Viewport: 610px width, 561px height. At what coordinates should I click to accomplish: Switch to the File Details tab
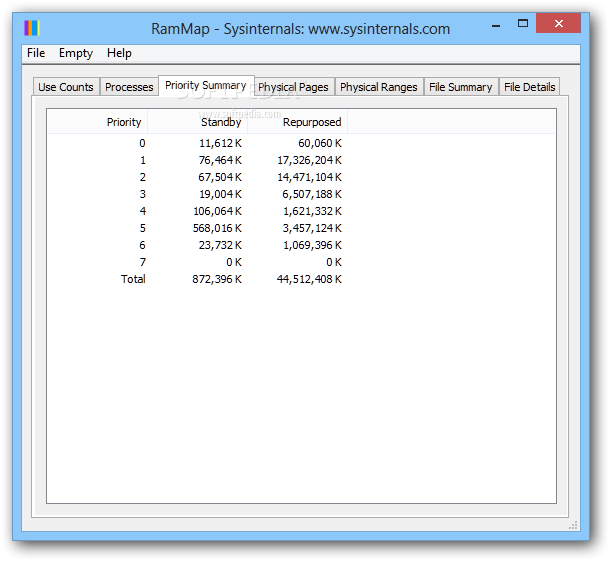(529, 87)
